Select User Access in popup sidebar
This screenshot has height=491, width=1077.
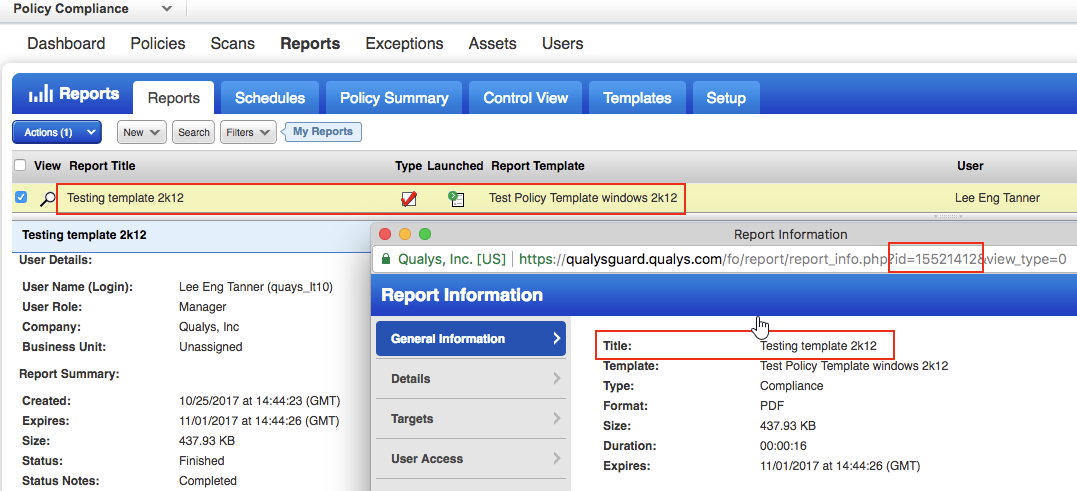(x=470, y=459)
